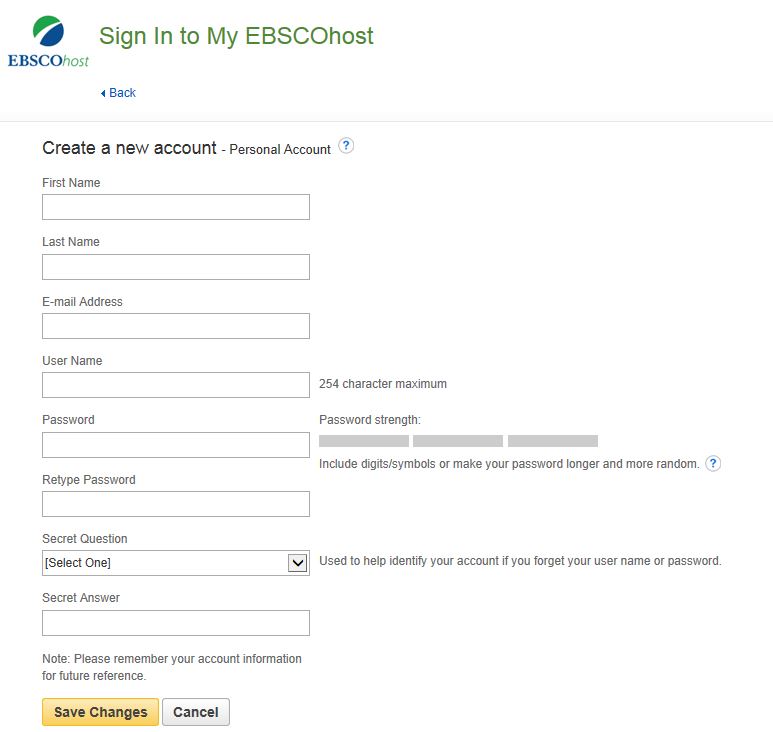Viewport: 773px width, 732px height.
Task: Click into the User Name field
Action: pyautogui.click(x=176, y=385)
